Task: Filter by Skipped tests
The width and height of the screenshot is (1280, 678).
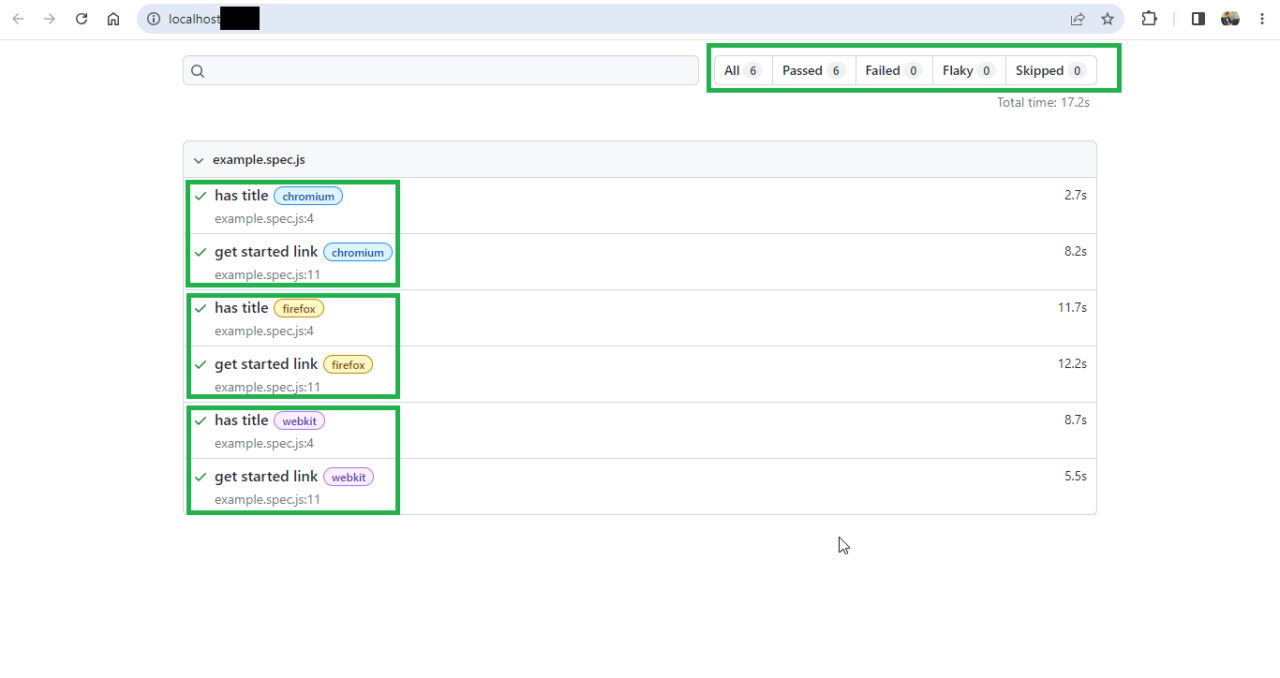Action: (x=1049, y=71)
